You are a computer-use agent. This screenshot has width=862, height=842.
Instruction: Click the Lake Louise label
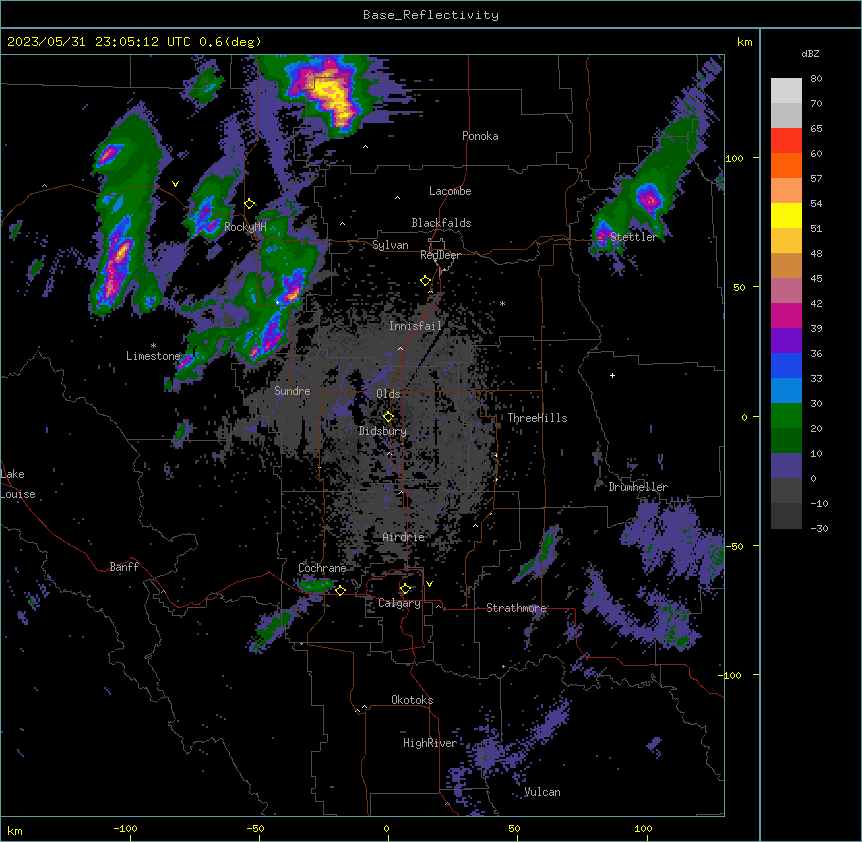tap(16, 484)
